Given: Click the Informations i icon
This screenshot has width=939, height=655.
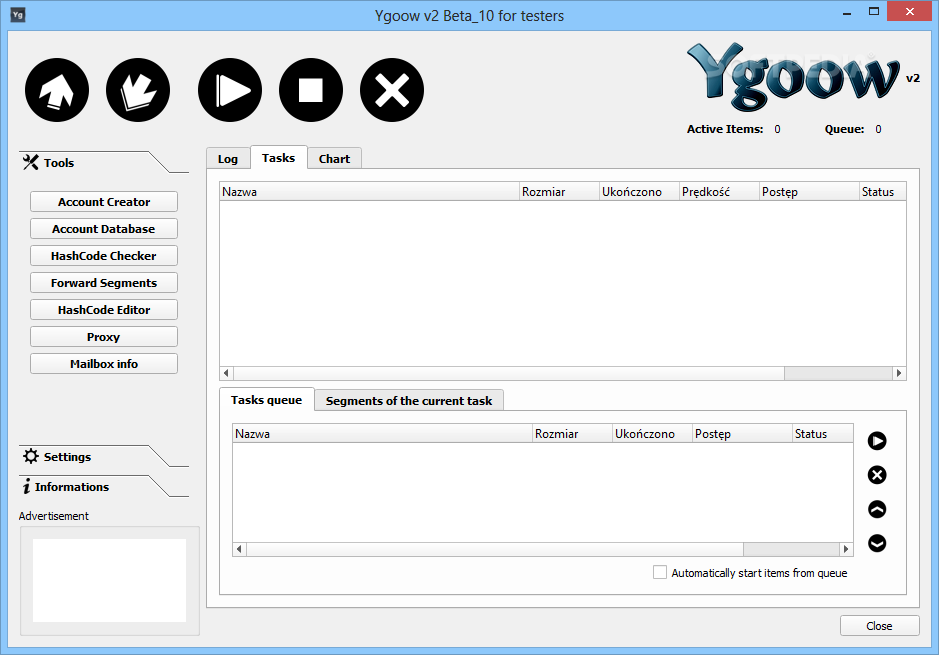Looking at the screenshot, I should (26, 486).
